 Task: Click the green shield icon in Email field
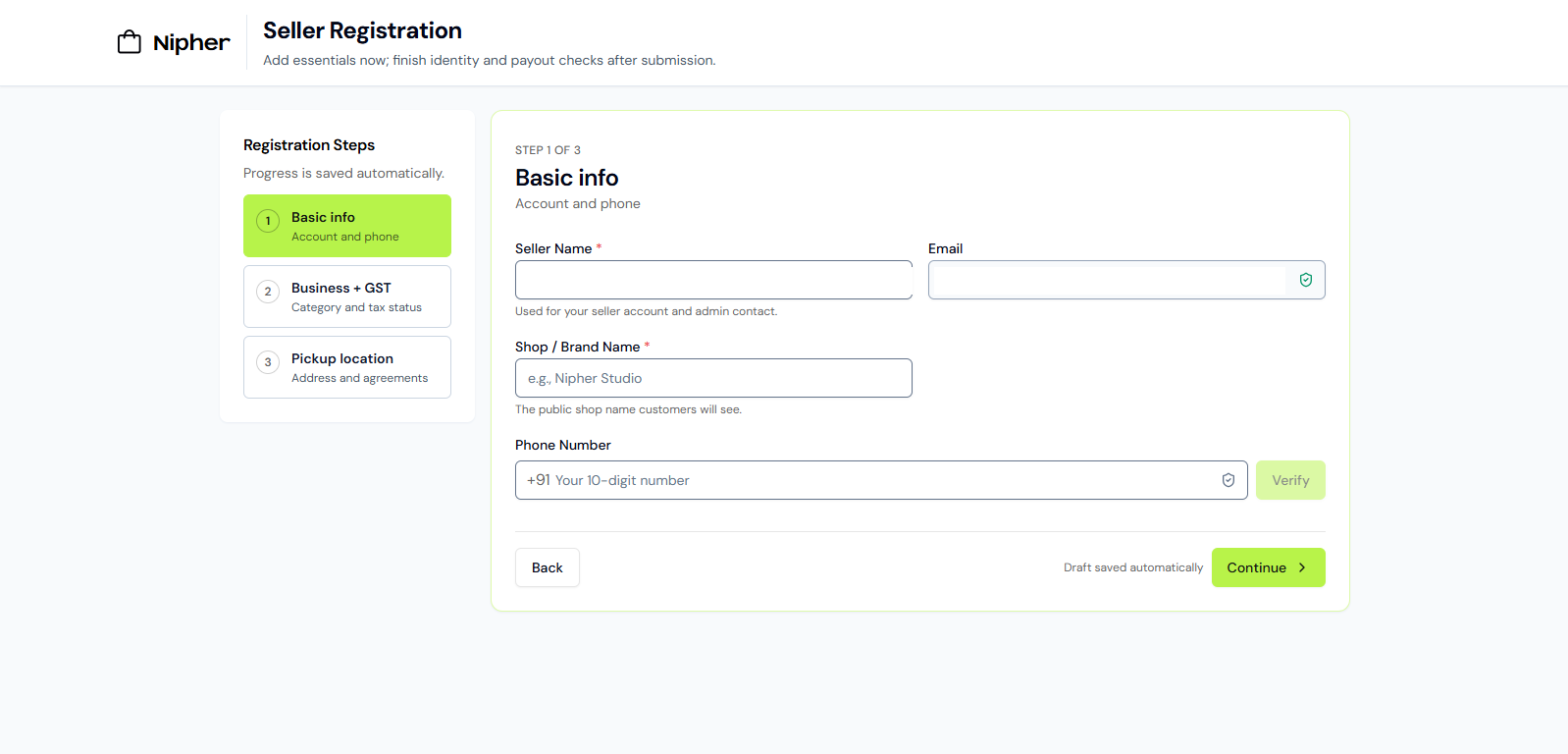(x=1306, y=280)
